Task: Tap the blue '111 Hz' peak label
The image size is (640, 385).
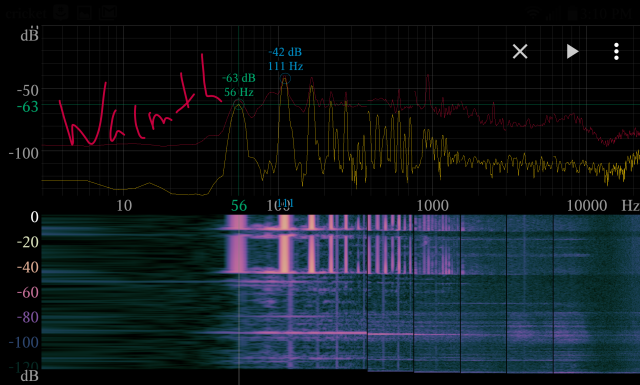Action: pos(285,66)
